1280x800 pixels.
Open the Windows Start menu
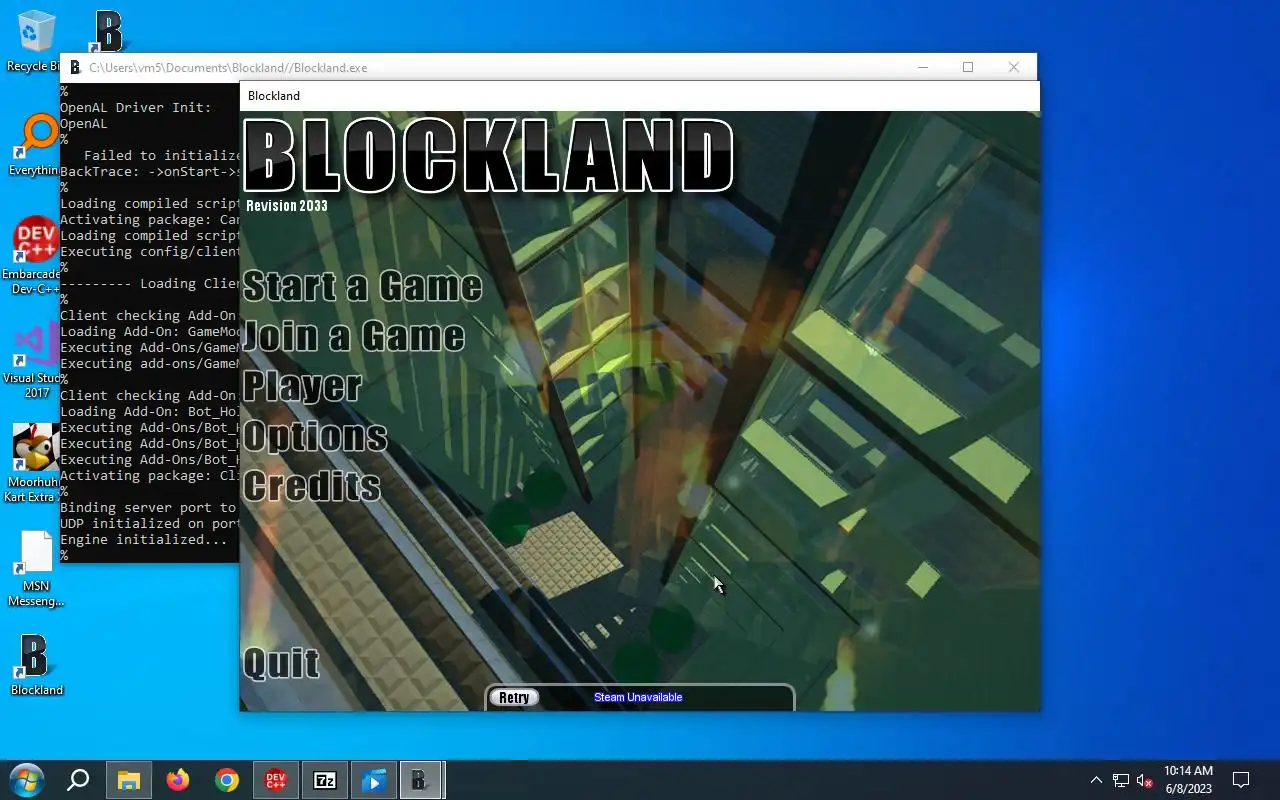pos(26,780)
